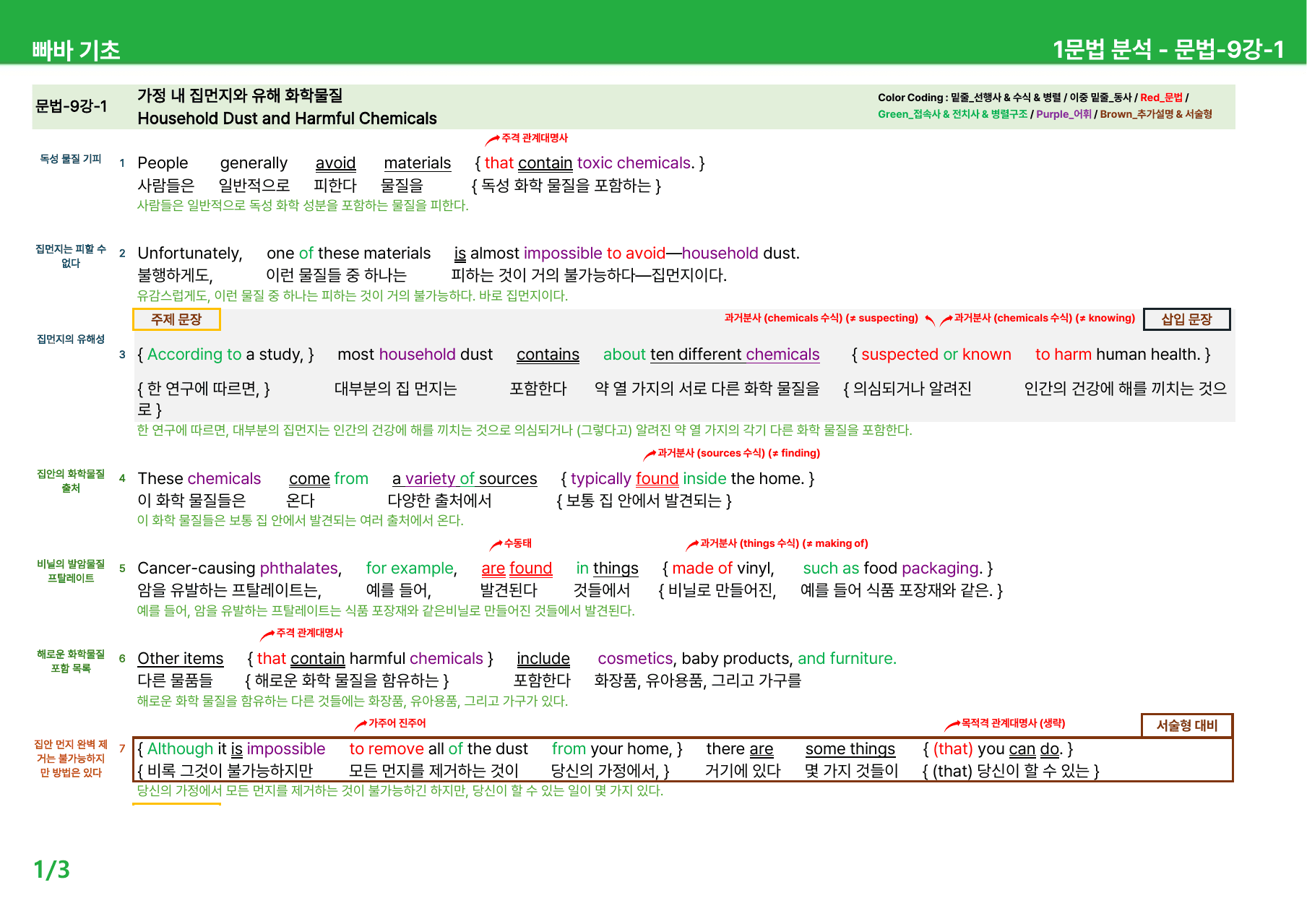Screen dimensions: 1307x924
Task: Click 'made of vinyl' in sentence 5
Action: (722, 569)
